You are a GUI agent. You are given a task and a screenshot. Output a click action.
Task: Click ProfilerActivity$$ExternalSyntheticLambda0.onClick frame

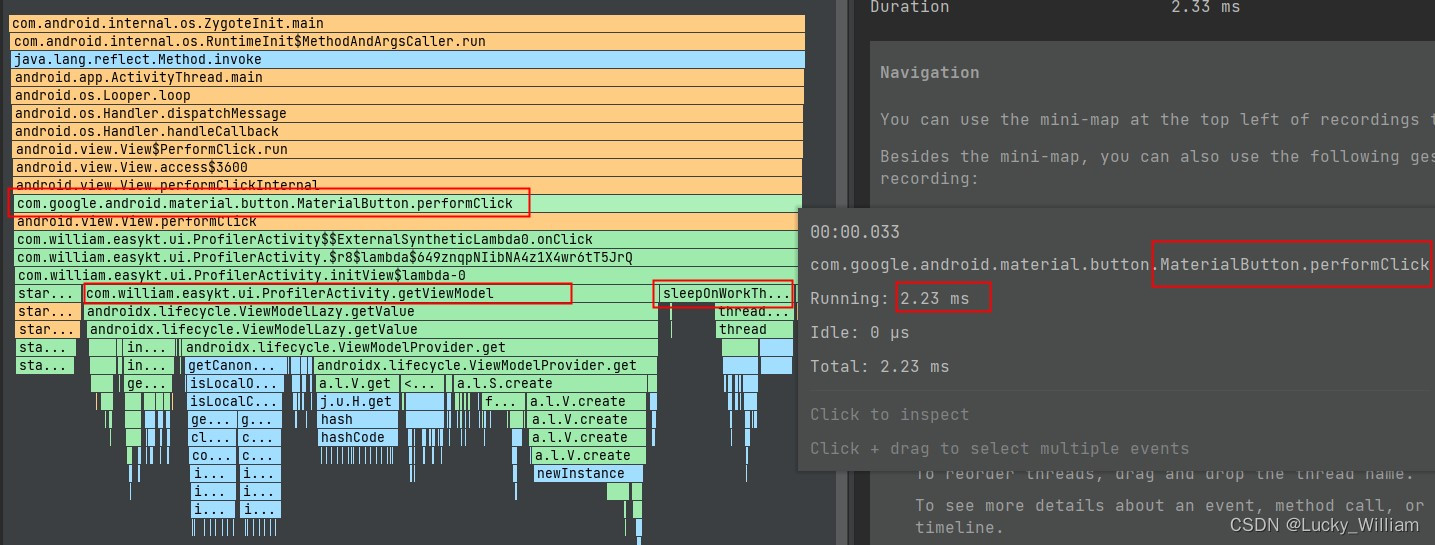pos(407,239)
